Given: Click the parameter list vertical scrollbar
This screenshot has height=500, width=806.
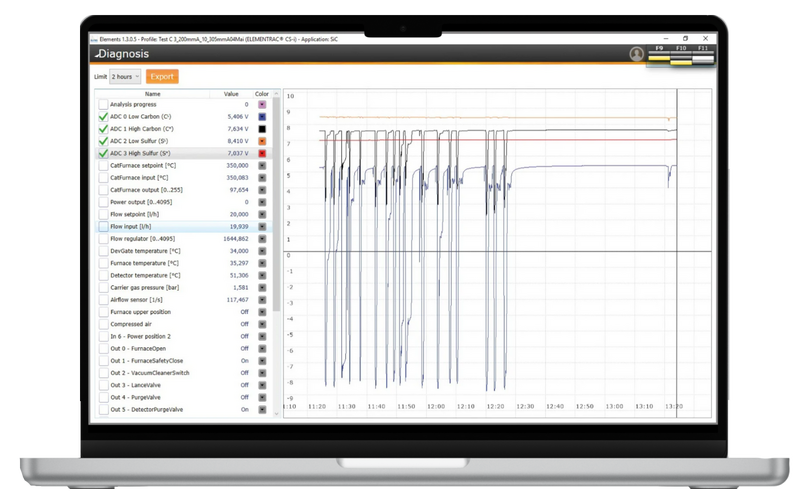Looking at the screenshot, I should point(276,200).
